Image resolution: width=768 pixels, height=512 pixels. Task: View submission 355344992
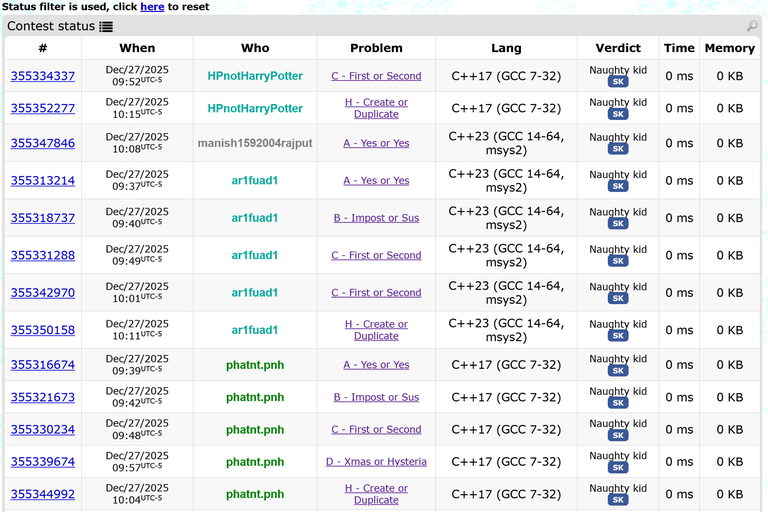click(x=43, y=494)
